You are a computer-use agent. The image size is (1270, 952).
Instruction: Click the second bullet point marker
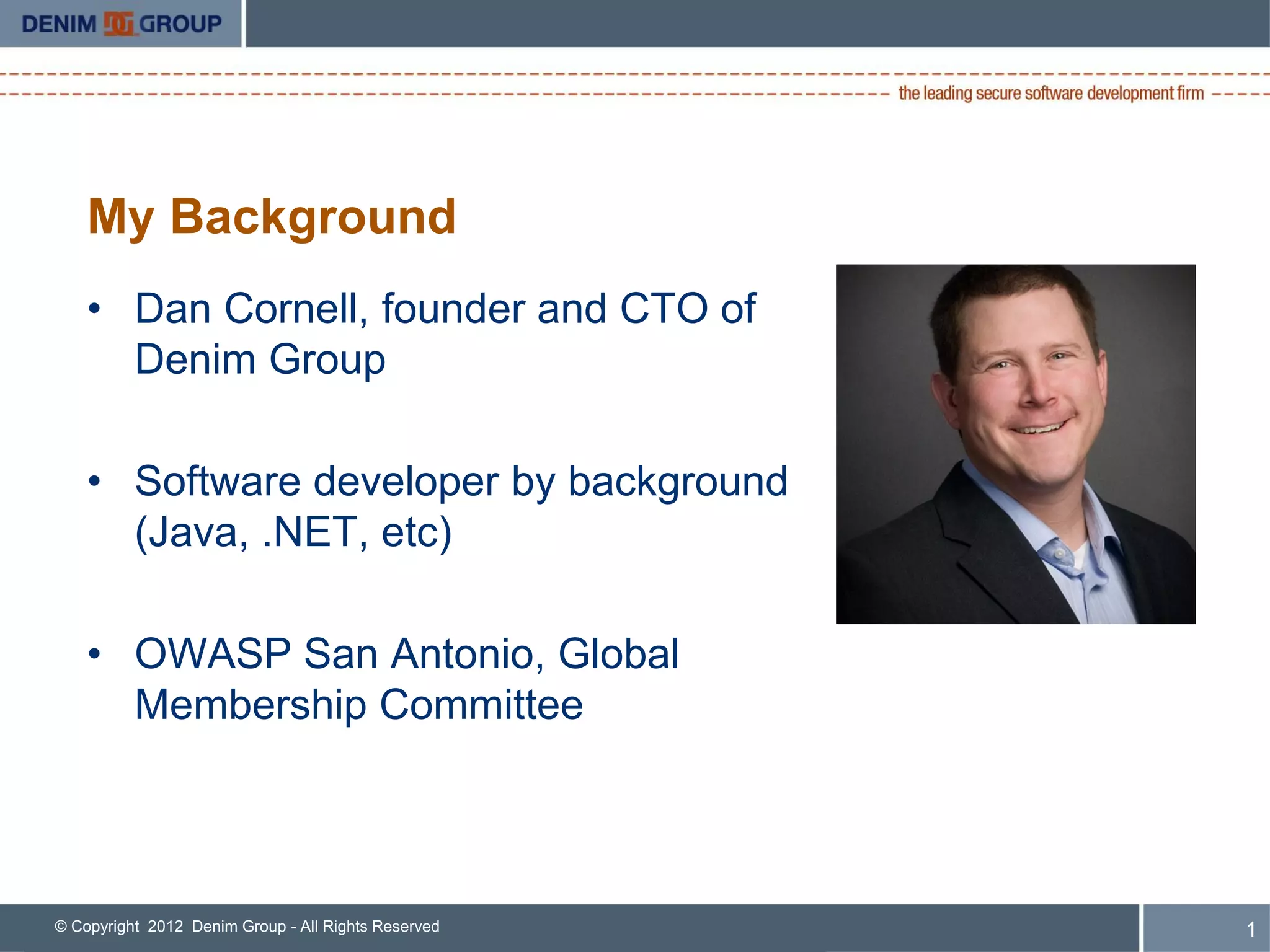(94, 481)
